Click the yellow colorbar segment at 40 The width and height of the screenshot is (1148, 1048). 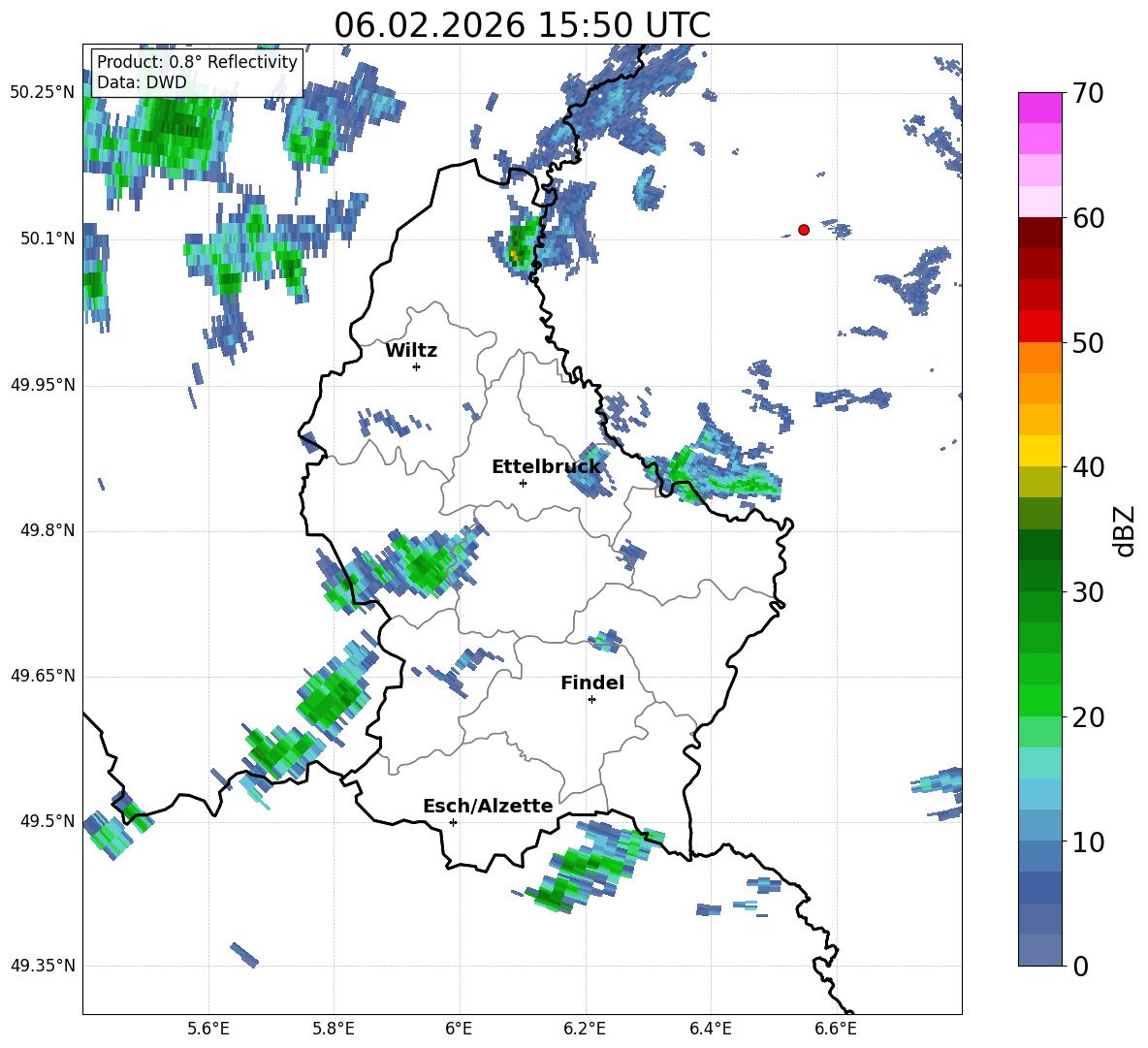tap(1039, 451)
